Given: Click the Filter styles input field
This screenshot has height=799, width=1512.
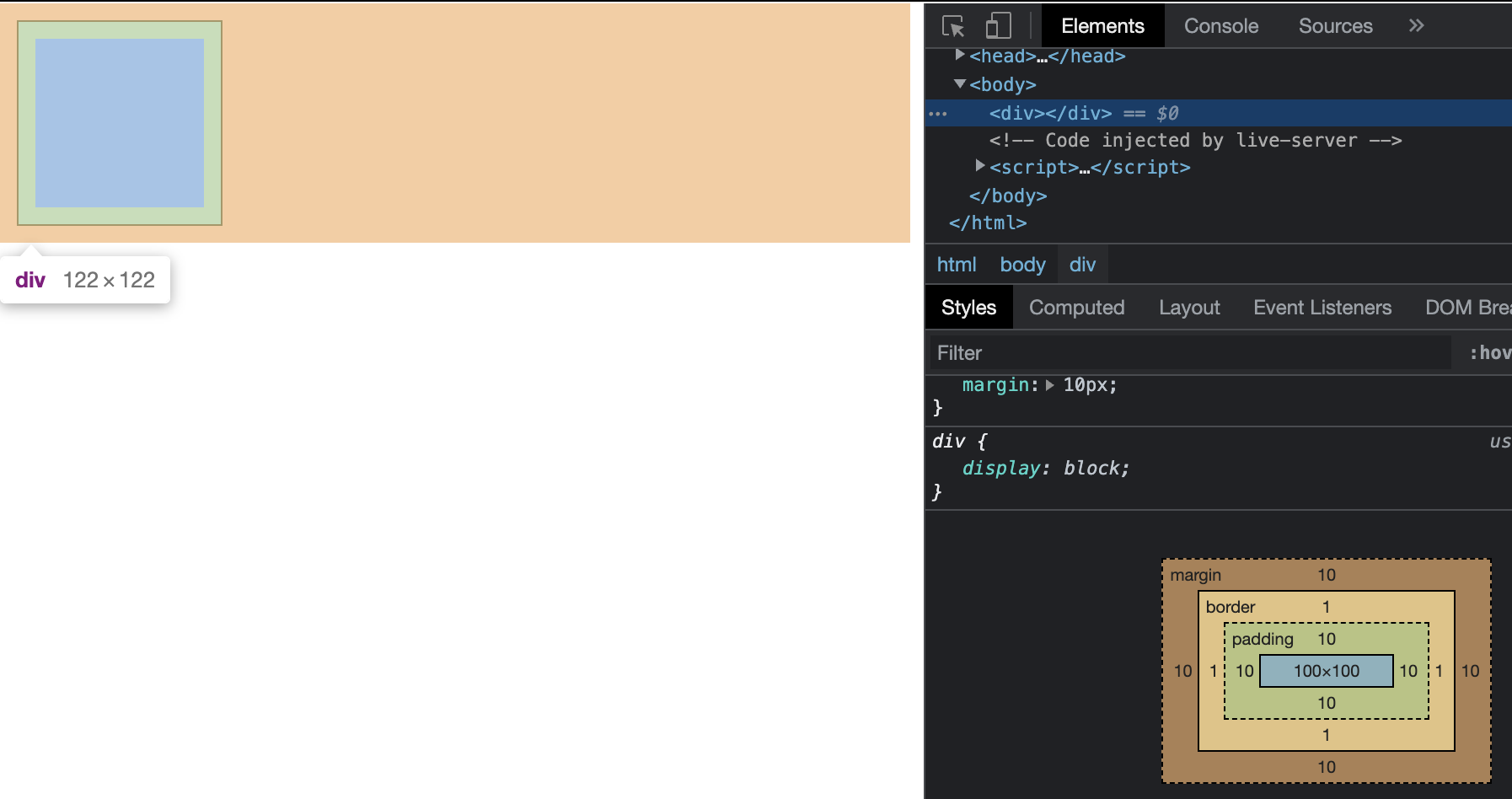Looking at the screenshot, I should click(x=1190, y=353).
